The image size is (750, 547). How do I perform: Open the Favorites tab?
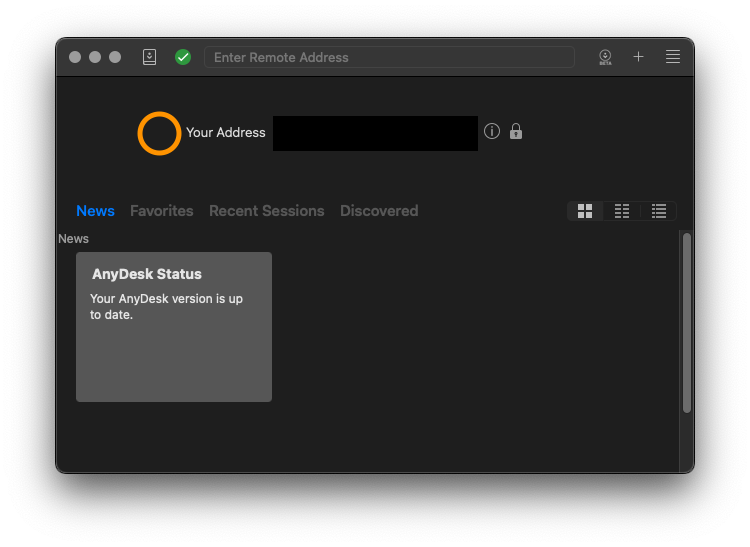[162, 211]
